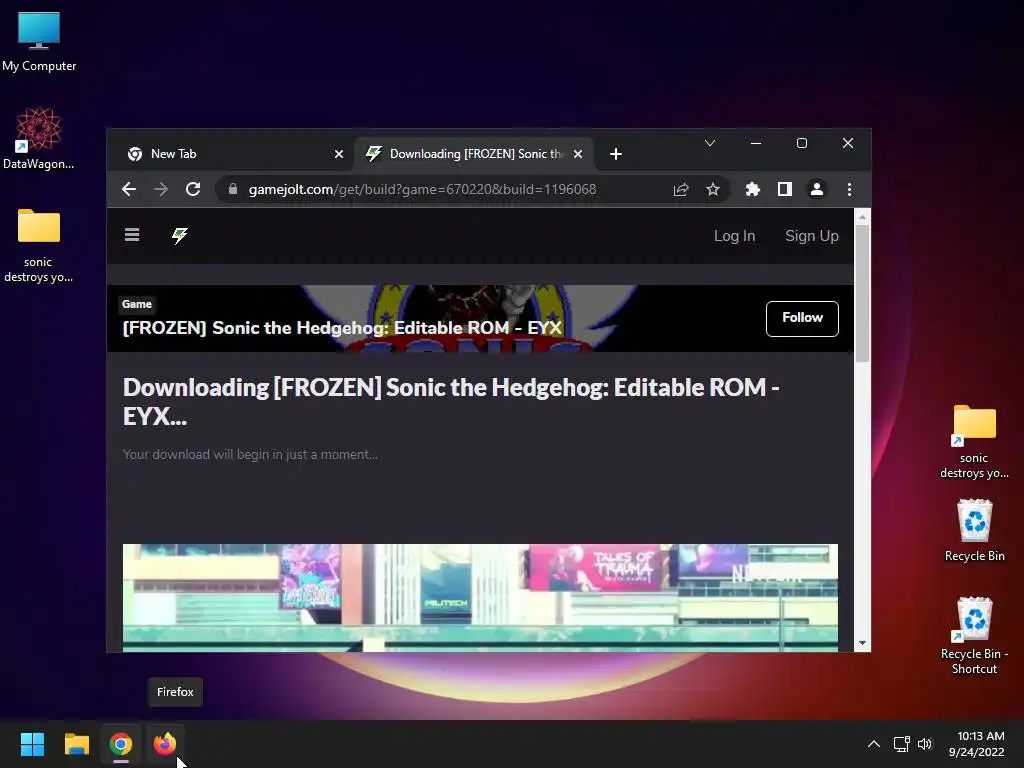Click the padlock site info icon
This screenshot has height=768, width=1024.
[x=232, y=189]
